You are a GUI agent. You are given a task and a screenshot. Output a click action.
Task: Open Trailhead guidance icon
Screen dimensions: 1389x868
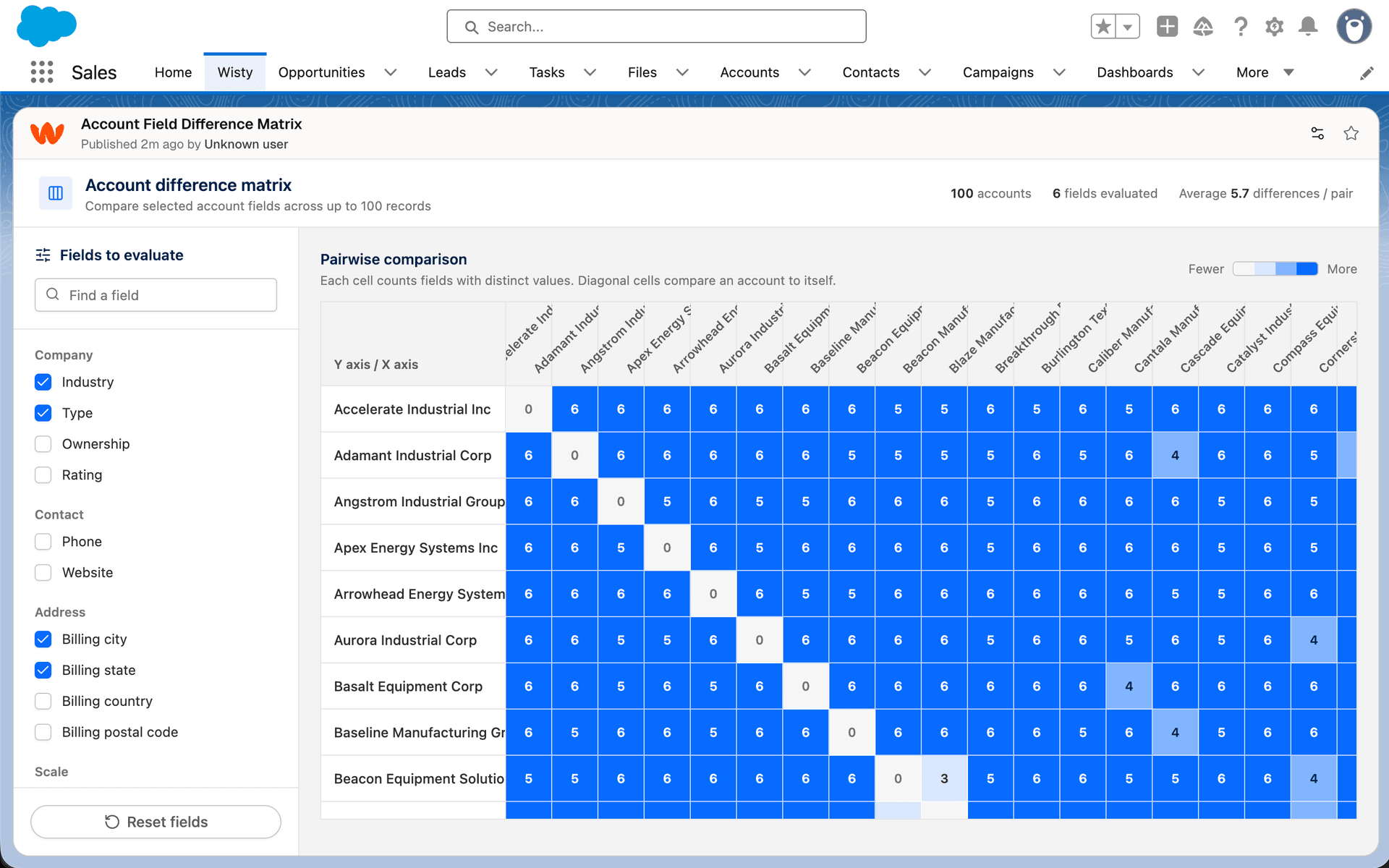1203,27
